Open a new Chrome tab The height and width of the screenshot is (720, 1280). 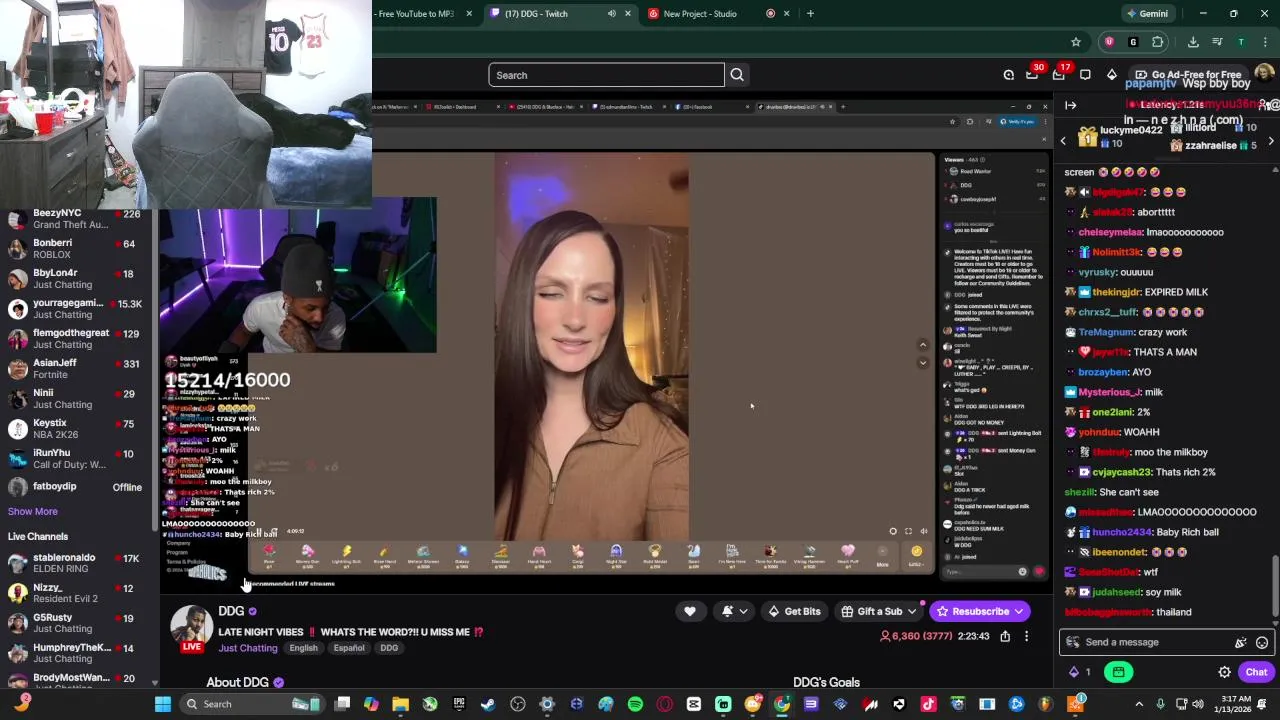click(810, 14)
